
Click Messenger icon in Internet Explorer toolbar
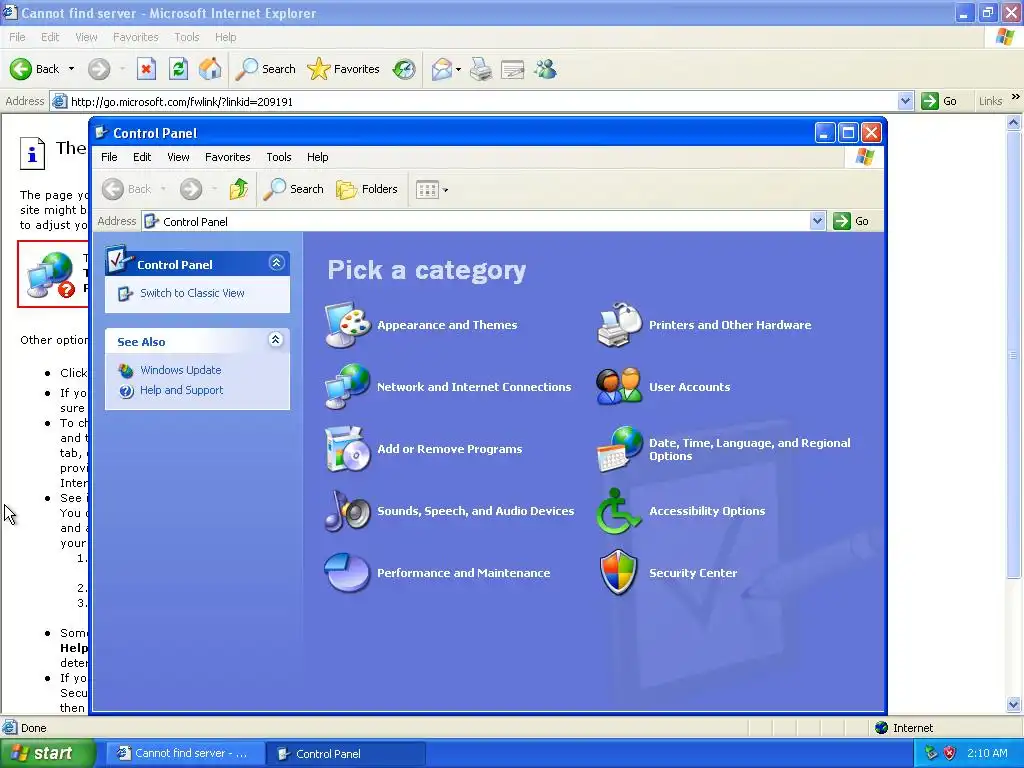[x=545, y=69]
